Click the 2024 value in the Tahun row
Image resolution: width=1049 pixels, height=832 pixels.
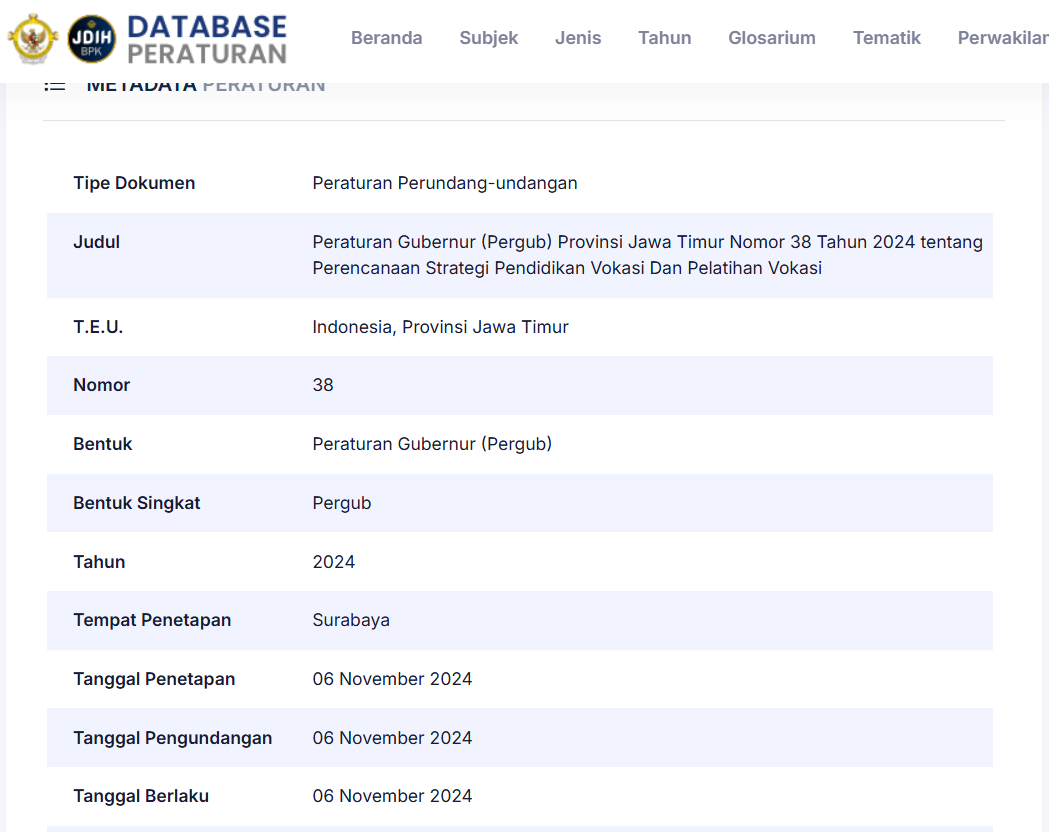(333, 562)
